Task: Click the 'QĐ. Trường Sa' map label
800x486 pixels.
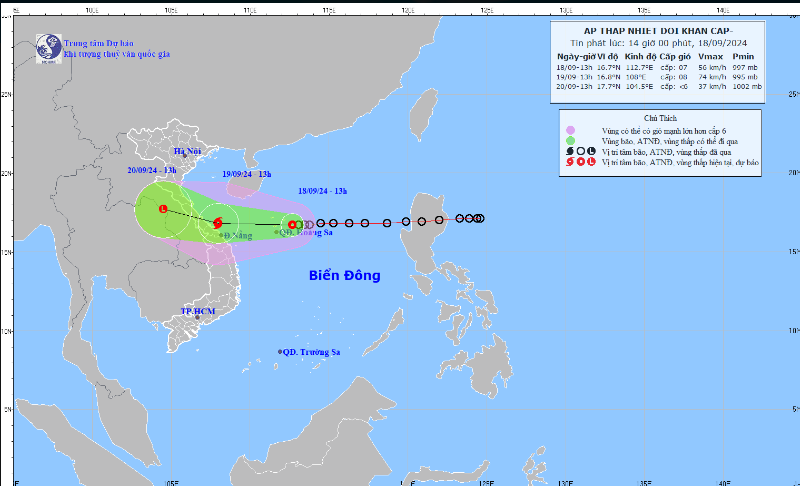Action: pos(311,352)
